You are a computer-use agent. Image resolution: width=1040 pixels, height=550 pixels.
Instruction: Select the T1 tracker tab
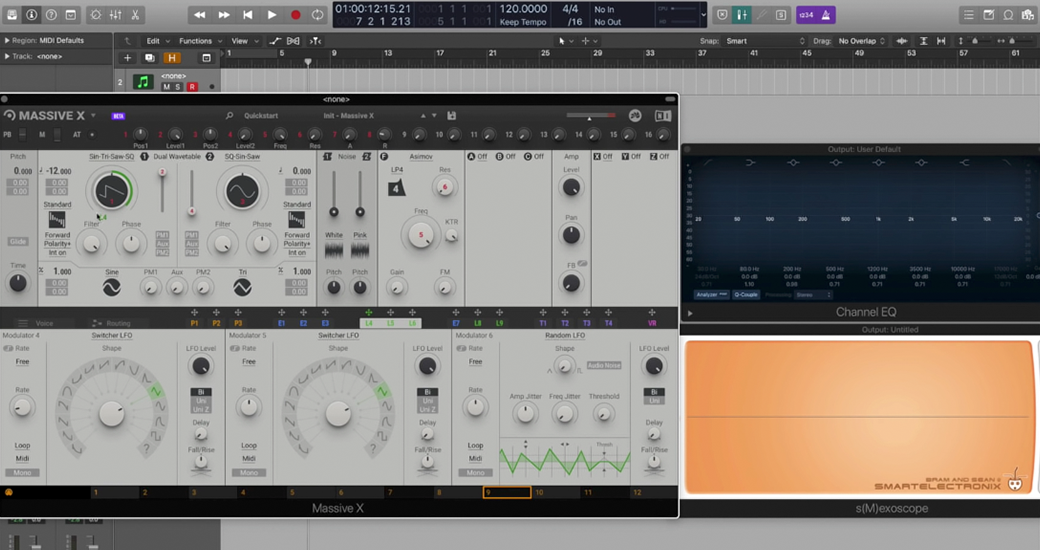[543, 323]
